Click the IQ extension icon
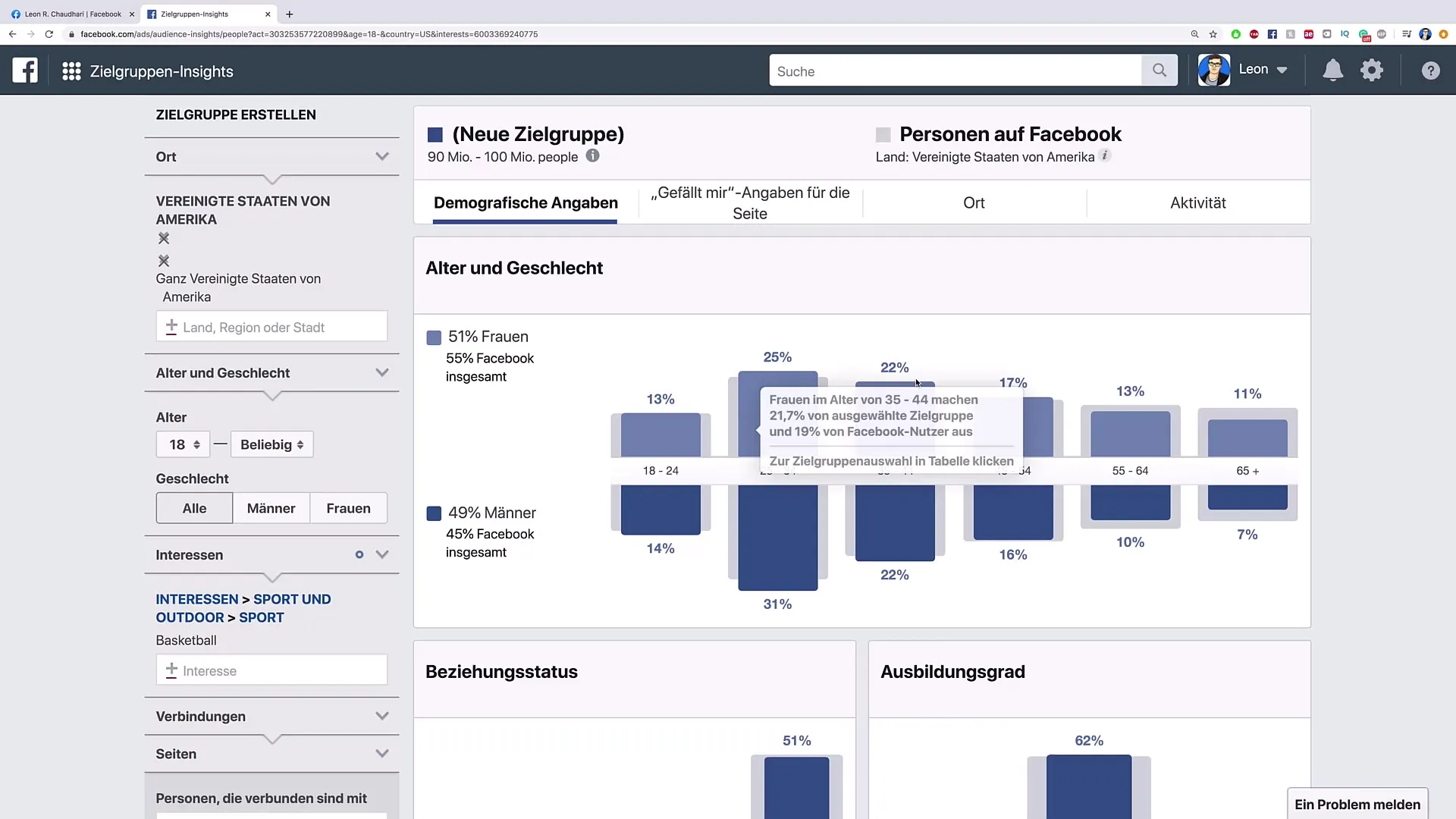This screenshot has height=819, width=1456. tap(1345, 34)
